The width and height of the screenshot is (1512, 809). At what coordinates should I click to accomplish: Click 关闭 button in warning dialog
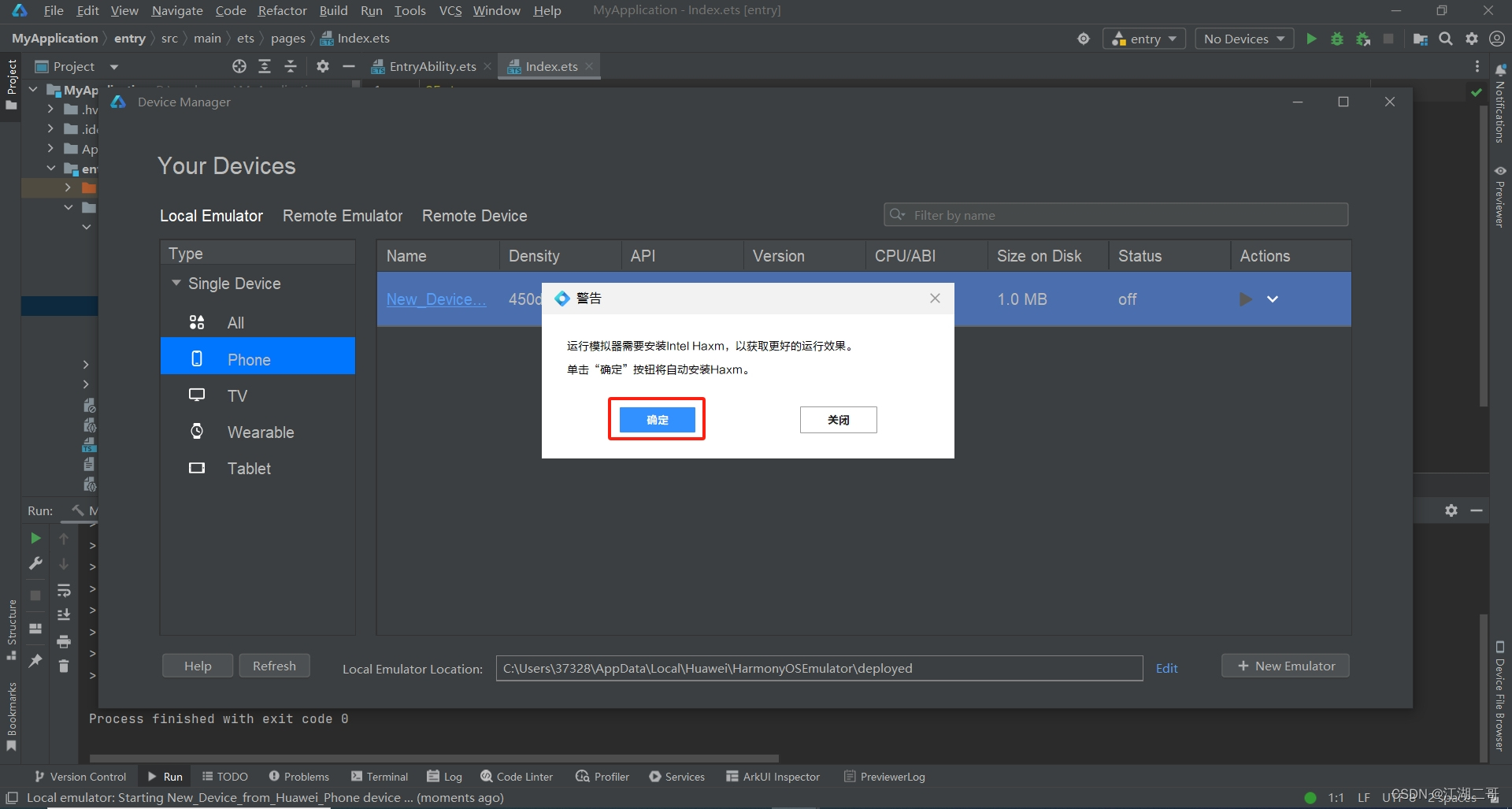(x=838, y=420)
